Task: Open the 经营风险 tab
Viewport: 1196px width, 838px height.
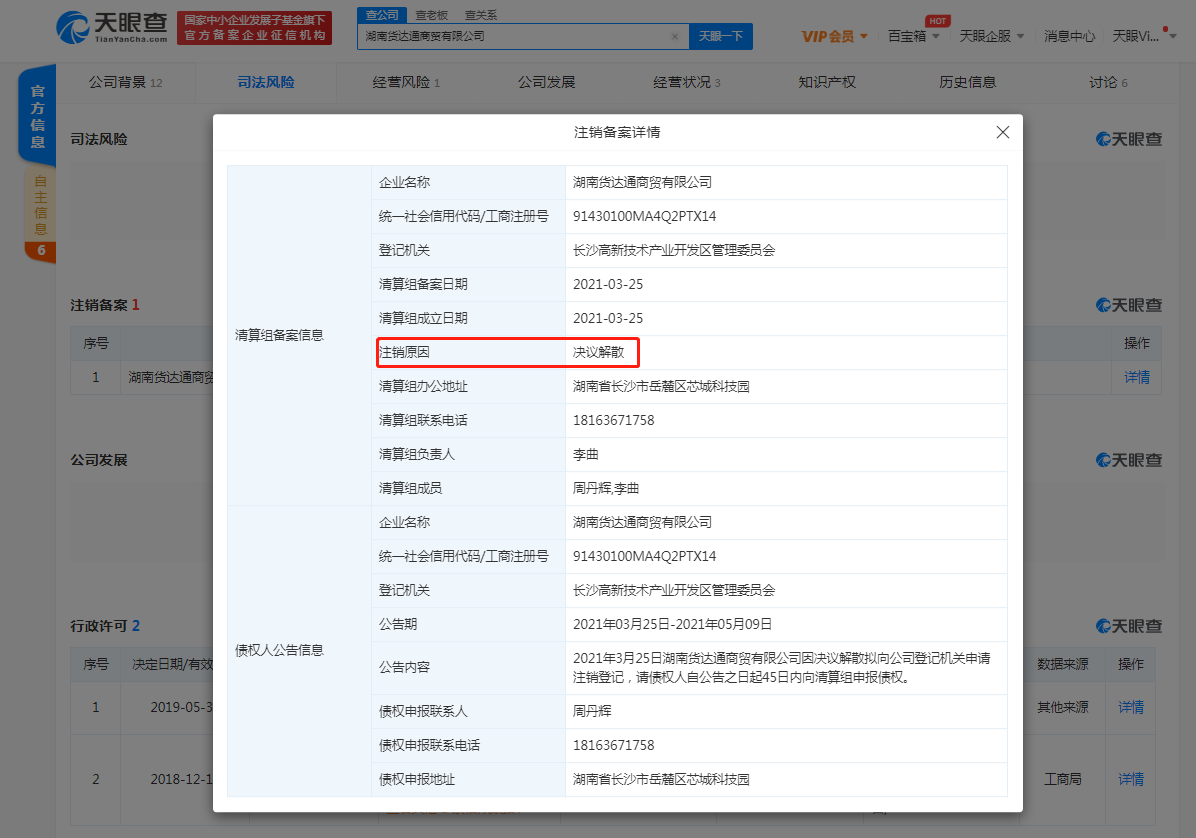Action: [405, 82]
